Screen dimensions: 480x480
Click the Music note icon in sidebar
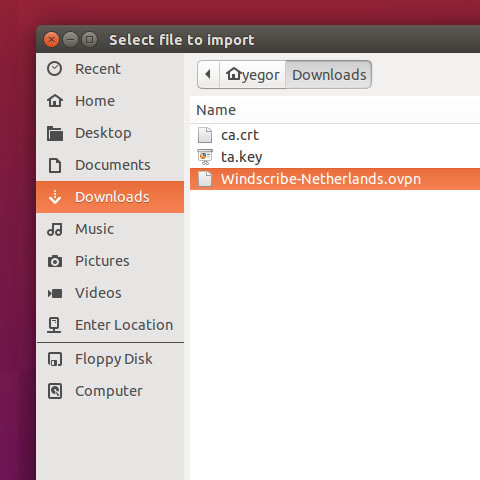coord(55,229)
